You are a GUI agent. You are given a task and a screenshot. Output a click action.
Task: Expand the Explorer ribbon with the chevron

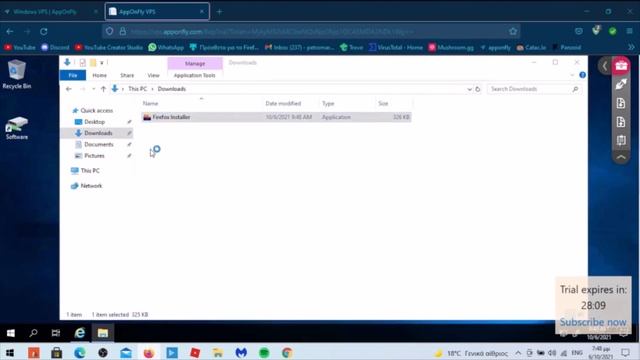pyautogui.click(x=572, y=75)
